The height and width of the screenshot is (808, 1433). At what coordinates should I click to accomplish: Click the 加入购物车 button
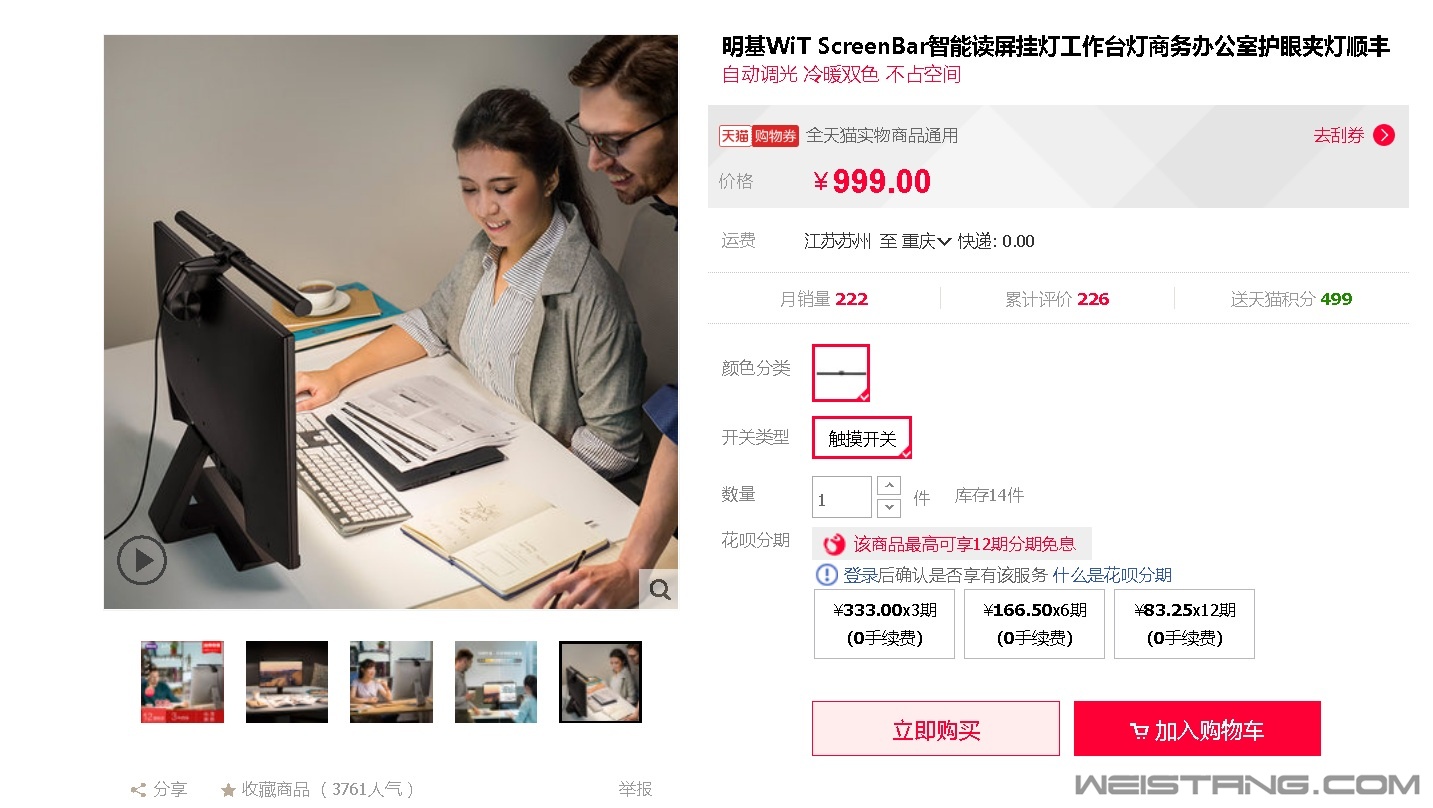(1197, 728)
